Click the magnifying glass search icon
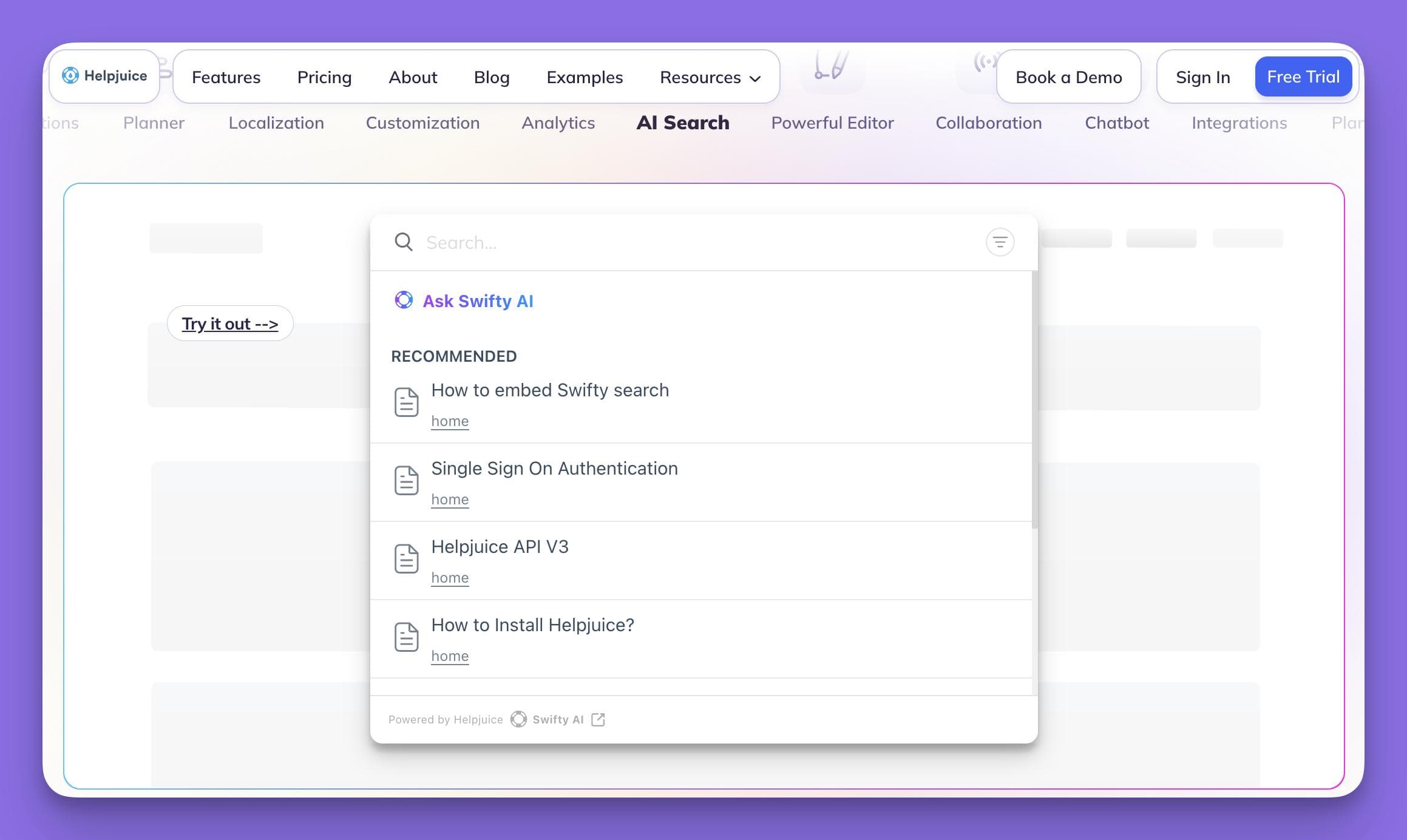This screenshot has width=1407, height=840. (x=404, y=242)
